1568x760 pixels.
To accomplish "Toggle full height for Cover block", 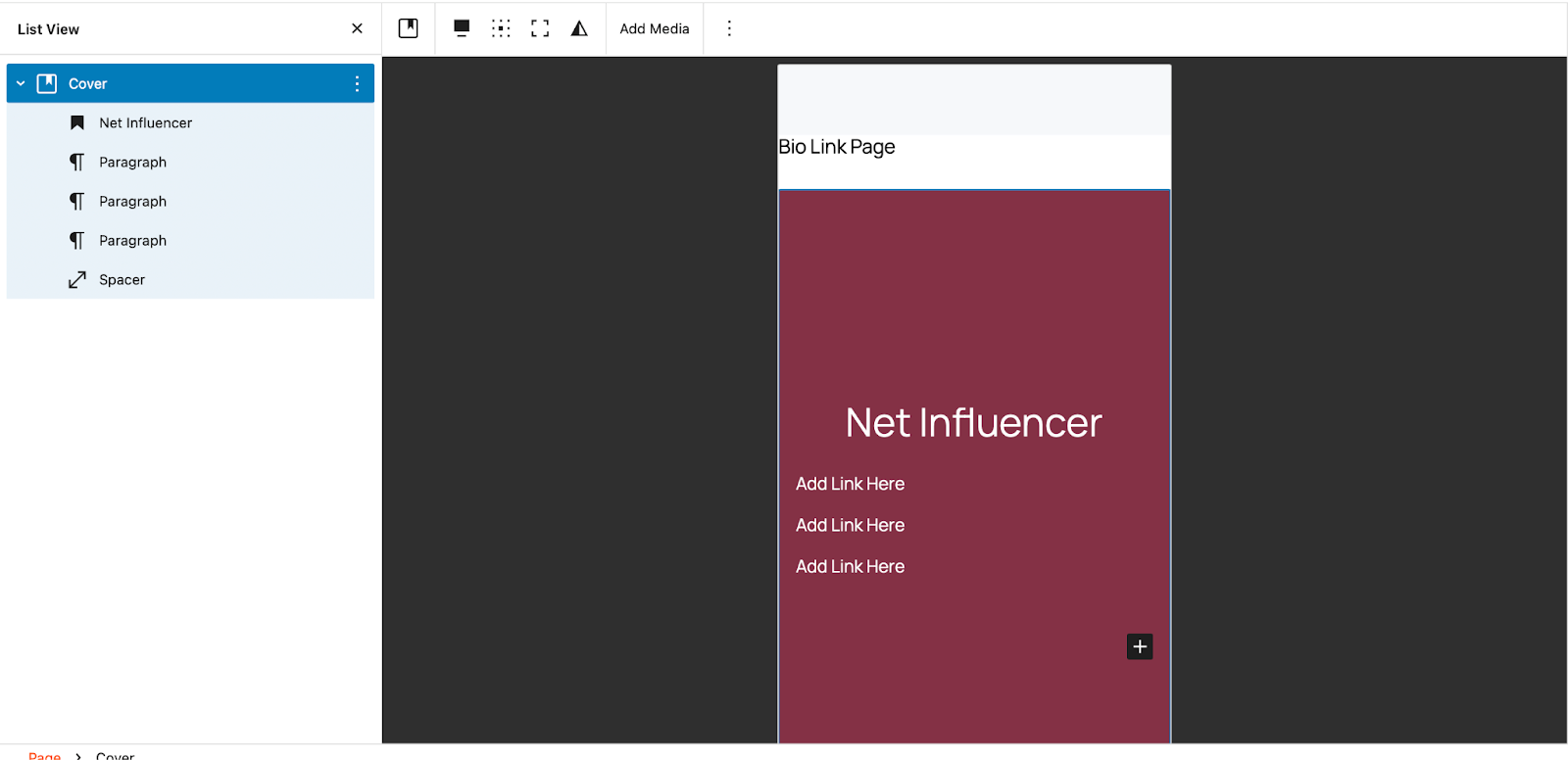I will pyautogui.click(x=540, y=28).
